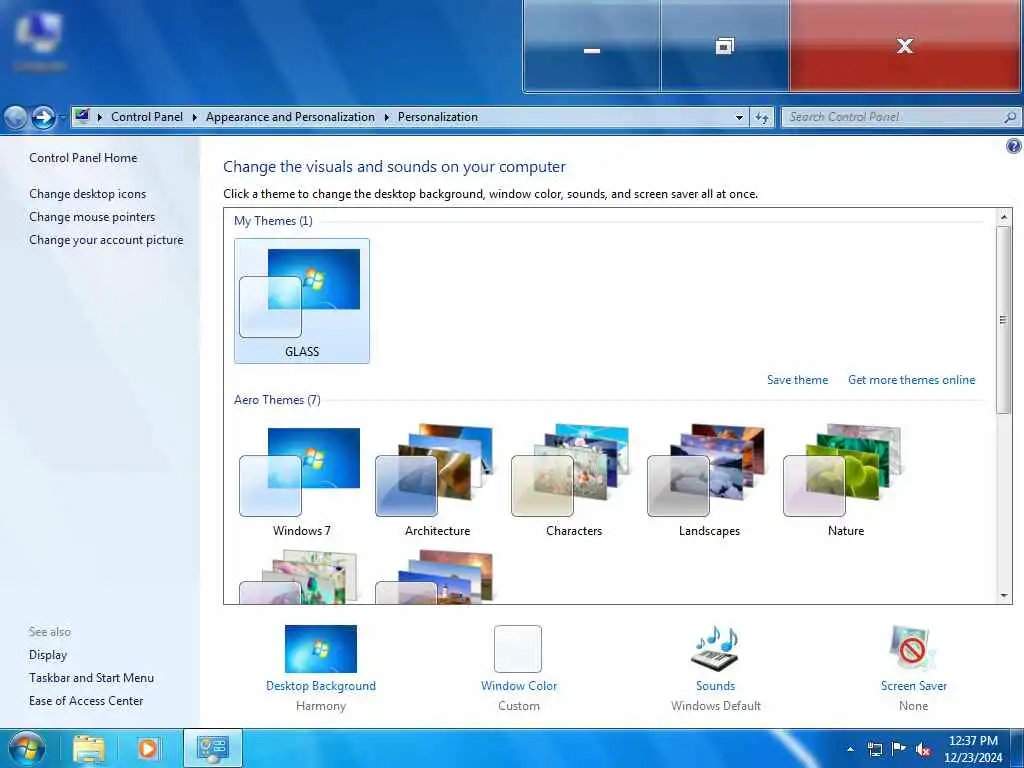Open Desktop Background thumbnail icon
Screen dimensions: 1024x768
point(321,649)
